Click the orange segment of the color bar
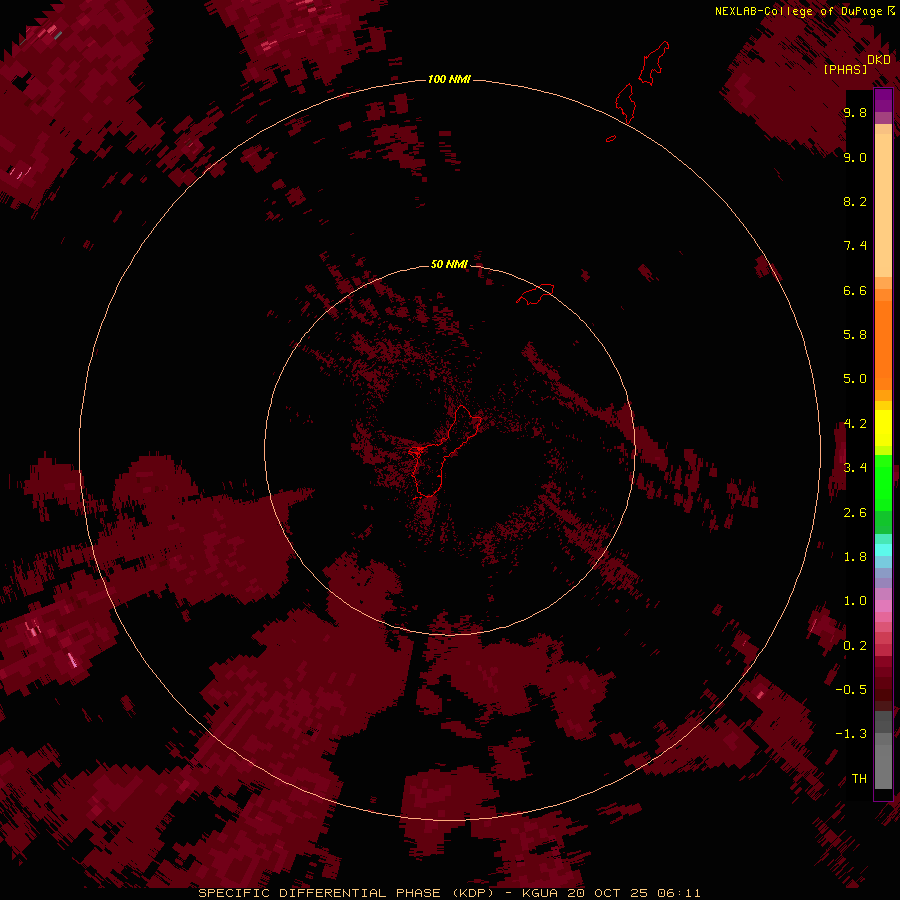The image size is (900, 900). click(x=883, y=344)
